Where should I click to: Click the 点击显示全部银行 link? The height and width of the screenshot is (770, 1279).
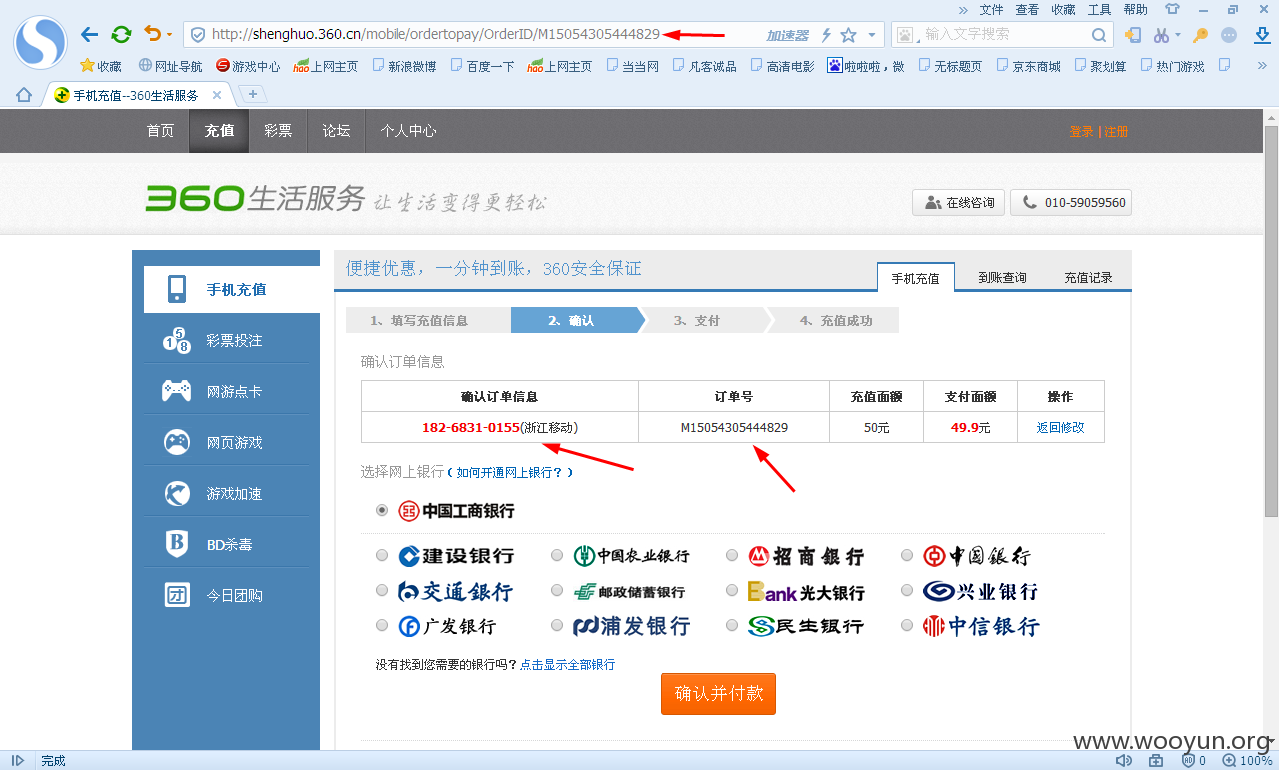pyautogui.click(x=567, y=664)
